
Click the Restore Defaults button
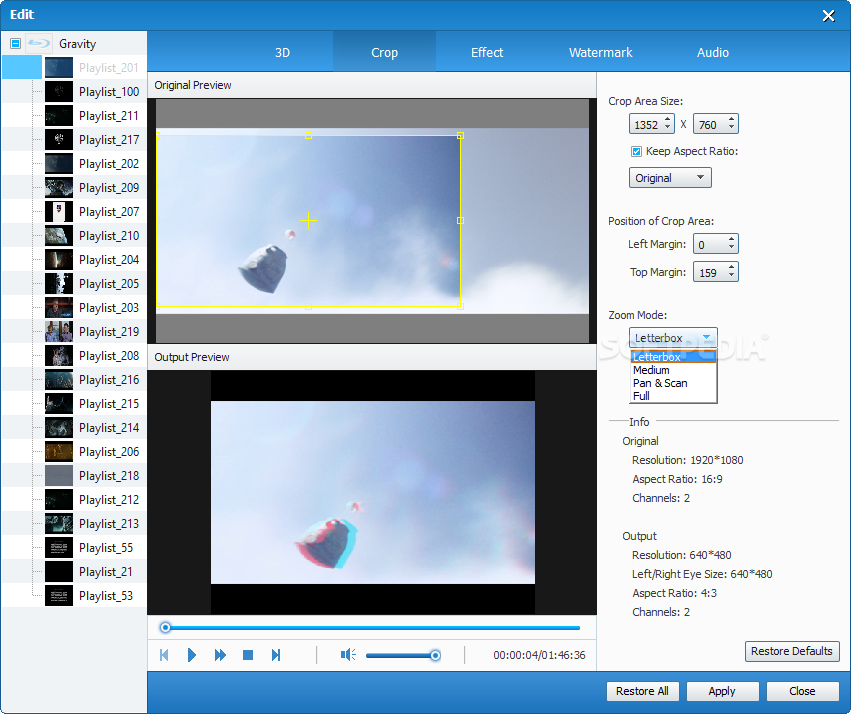click(x=792, y=651)
